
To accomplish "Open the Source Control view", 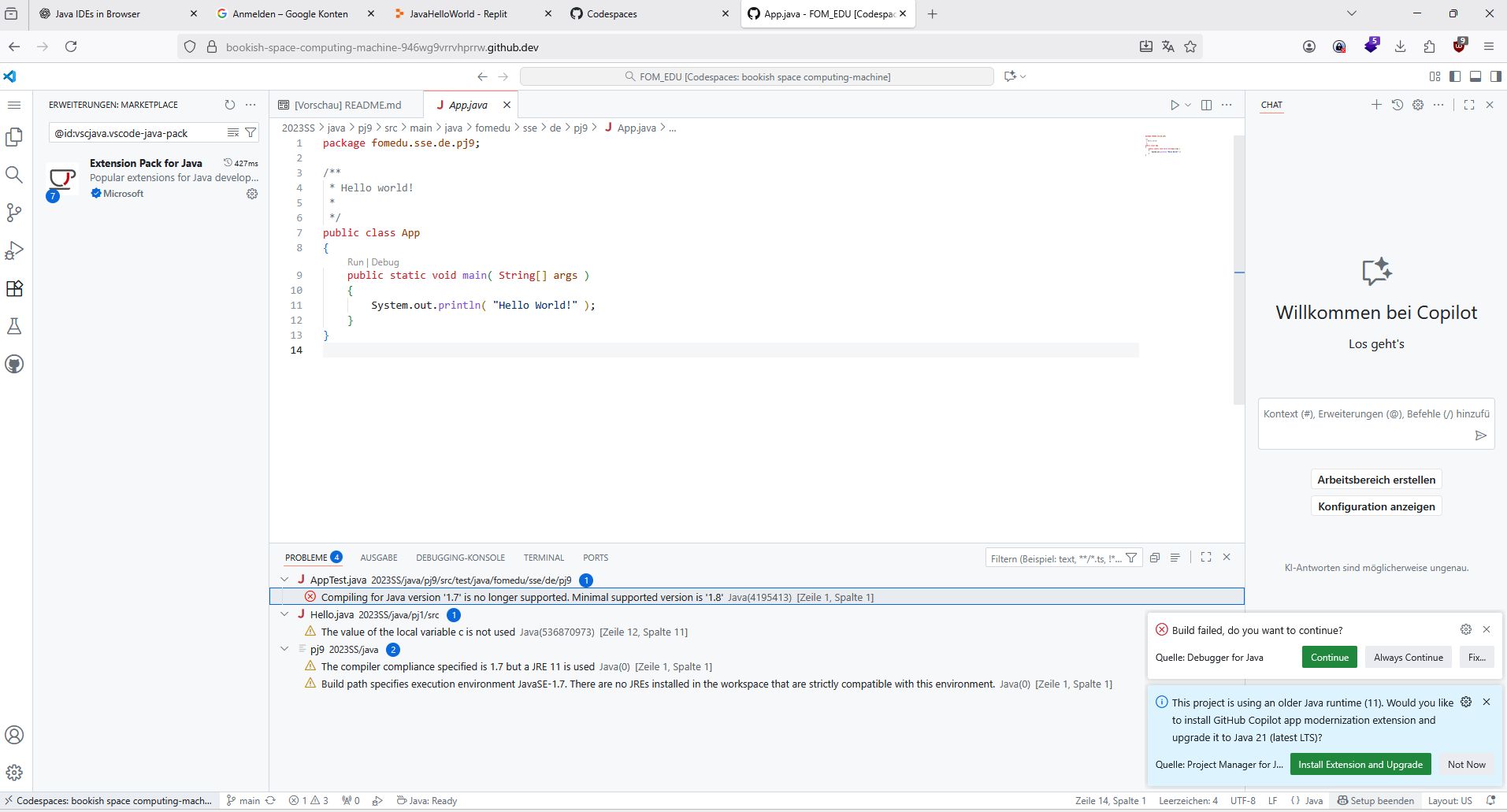I will click(14, 213).
